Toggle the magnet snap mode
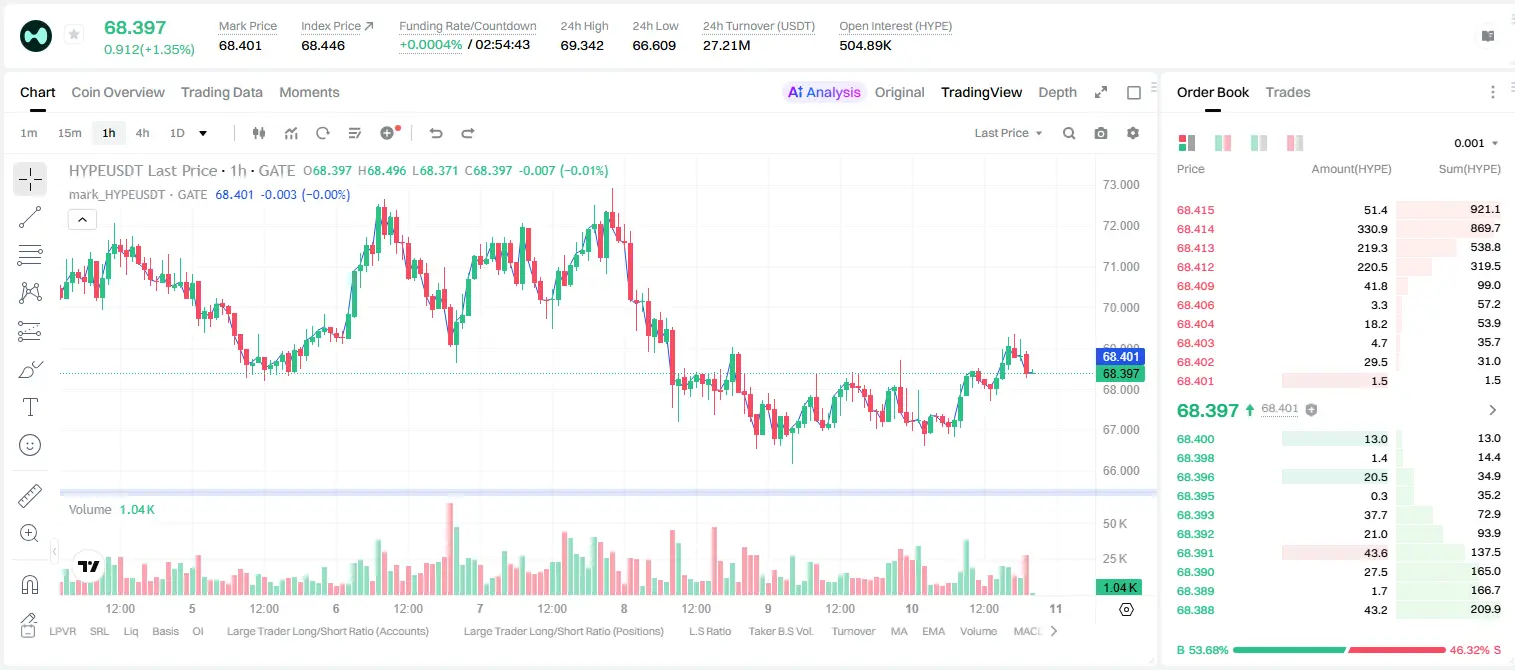 [30, 584]
